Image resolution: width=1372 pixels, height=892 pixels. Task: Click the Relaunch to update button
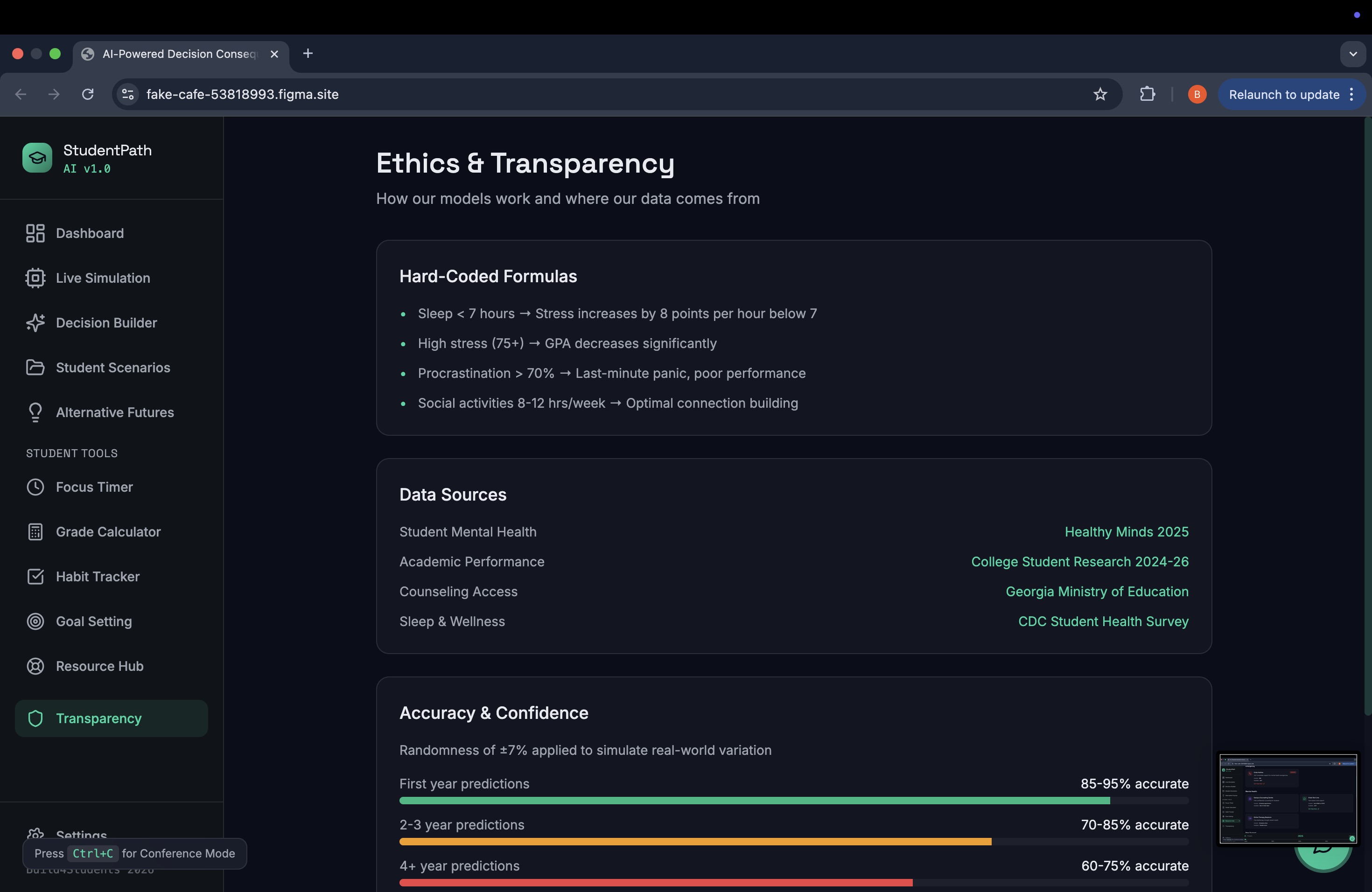[1283, 95]
